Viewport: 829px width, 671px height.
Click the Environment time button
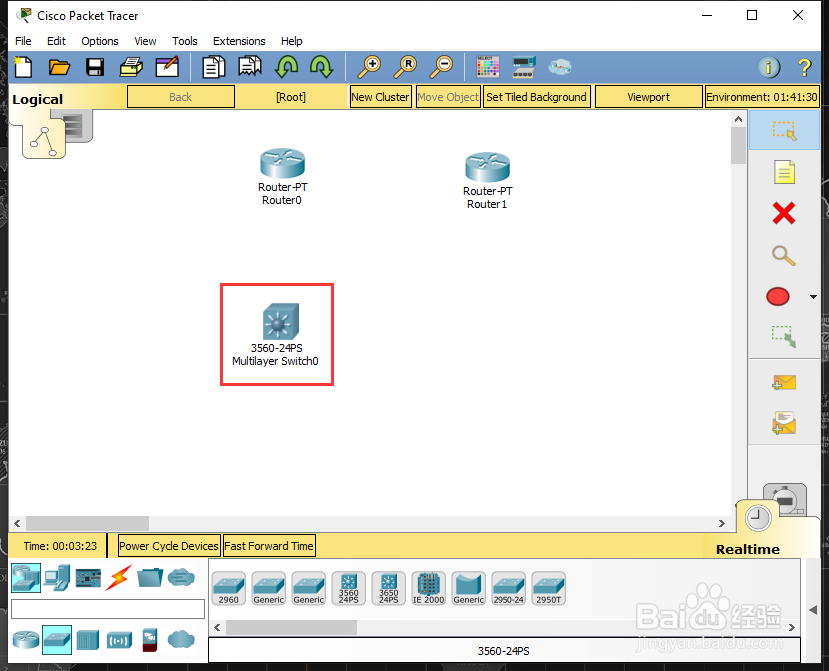pyautogui.click(x=762, y=97)
